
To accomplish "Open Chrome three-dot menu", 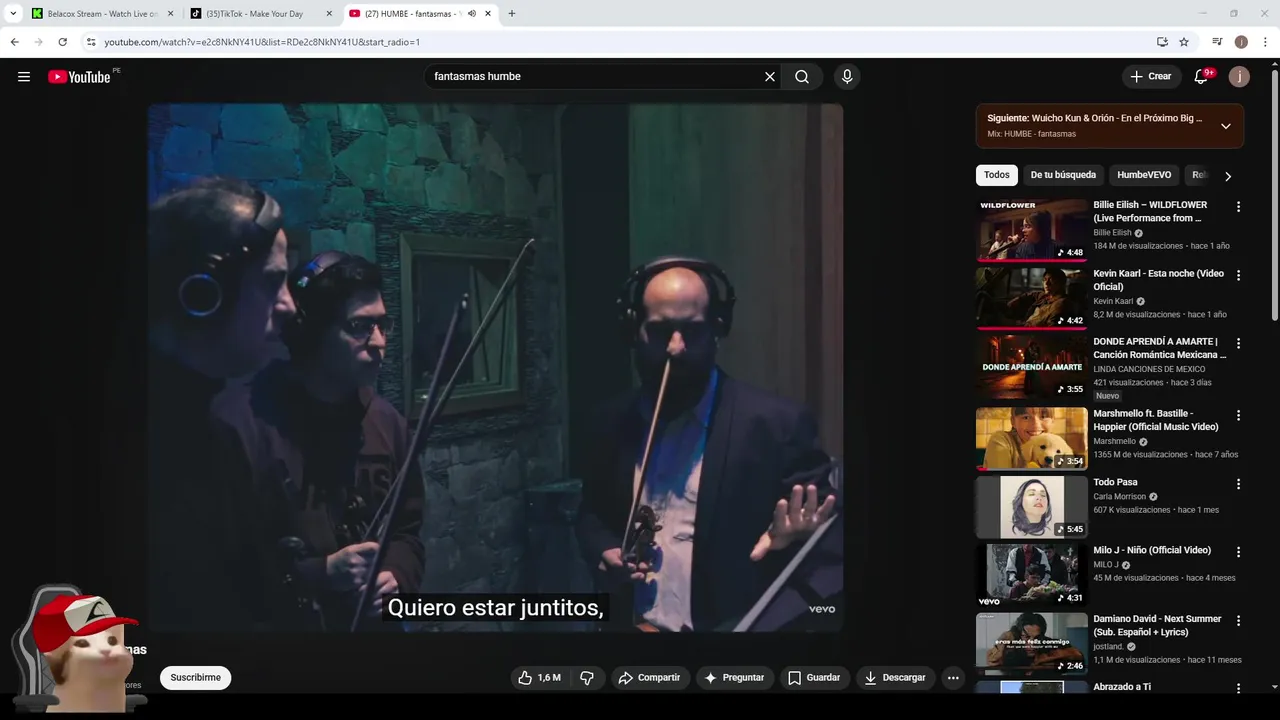I will click(x=1266, y=42).
